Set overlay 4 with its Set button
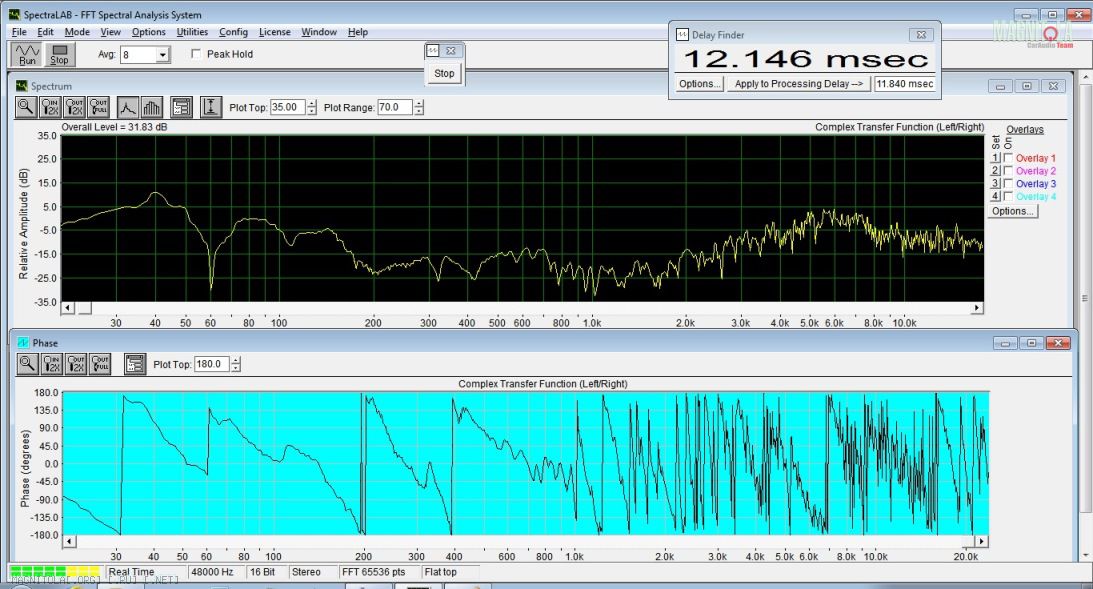This screenshot has height=589, width=1093. coord(995,197)
